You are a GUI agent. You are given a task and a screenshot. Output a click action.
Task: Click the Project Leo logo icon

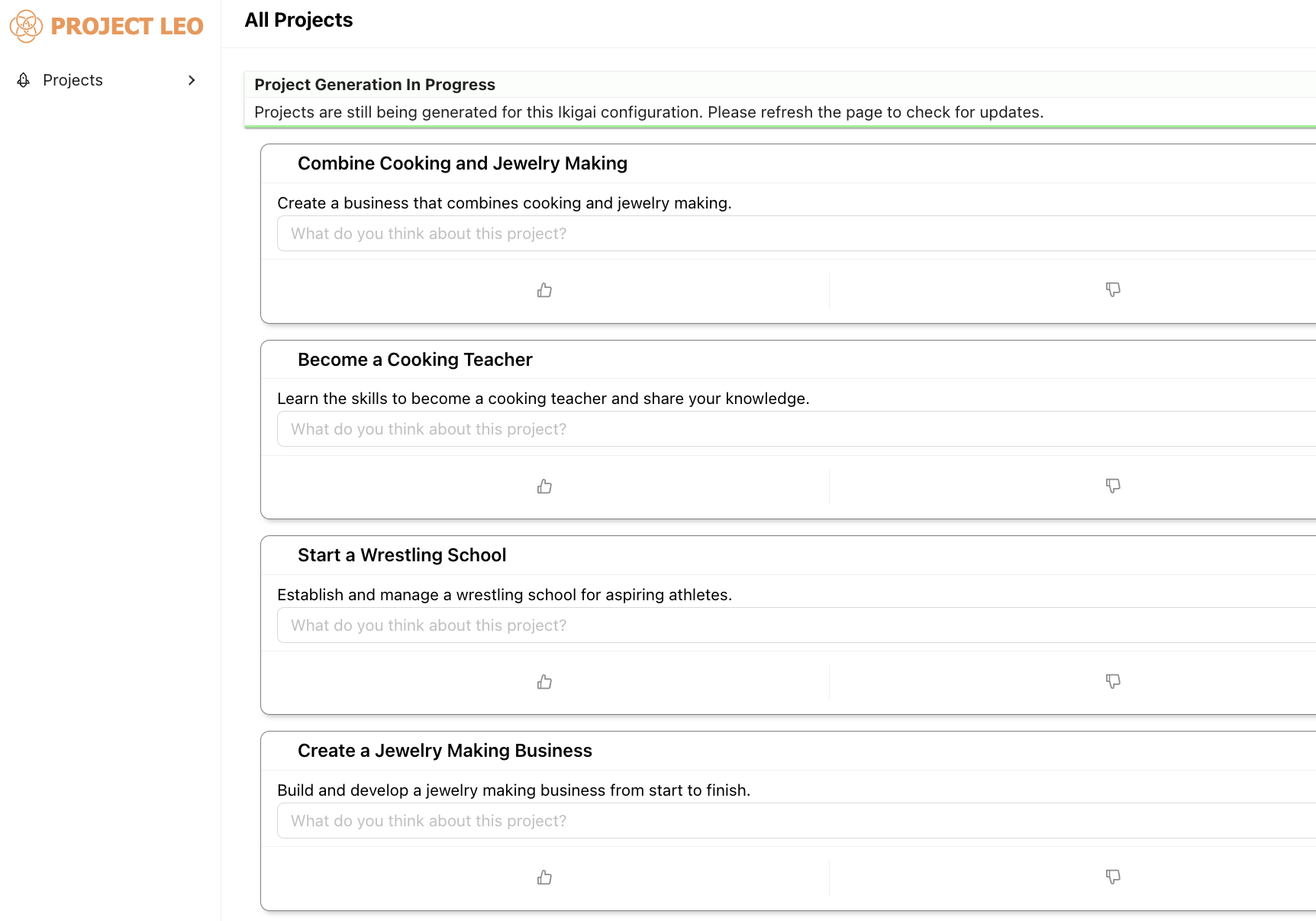(26, 26)
